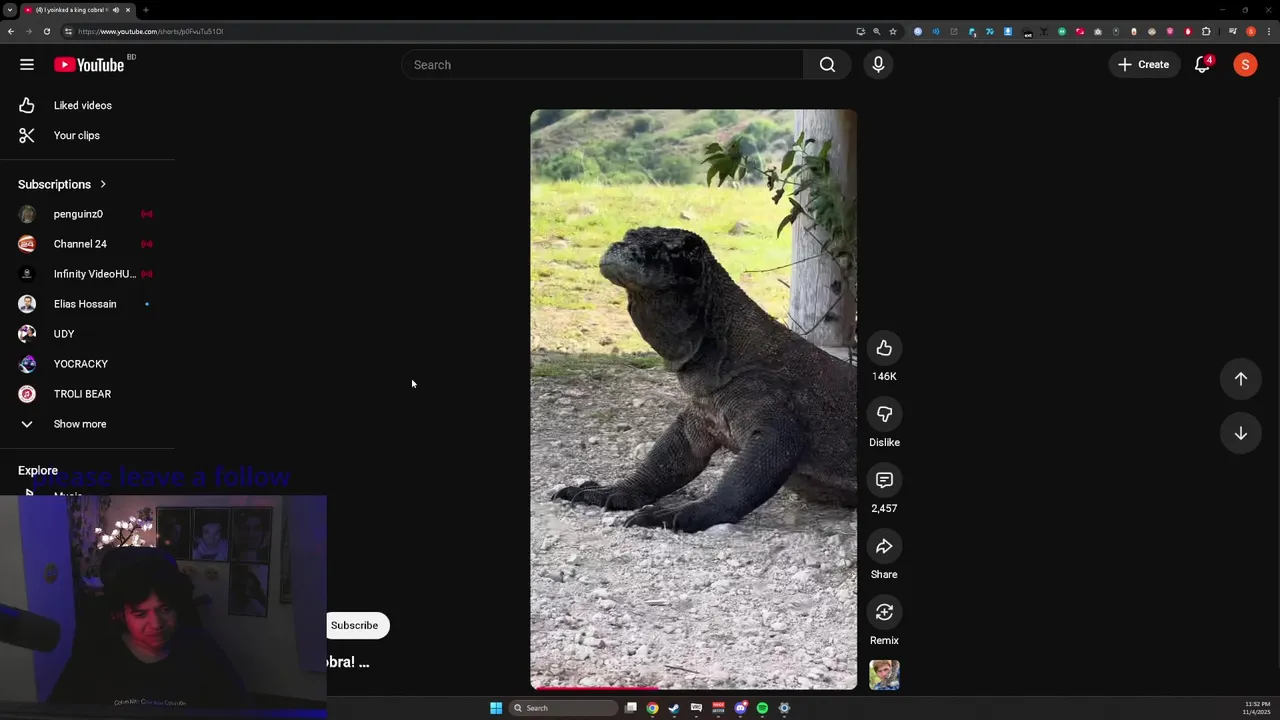Bookmark this page with the star
Viewport: 1280px width, 720px height.
coord(893,31)
